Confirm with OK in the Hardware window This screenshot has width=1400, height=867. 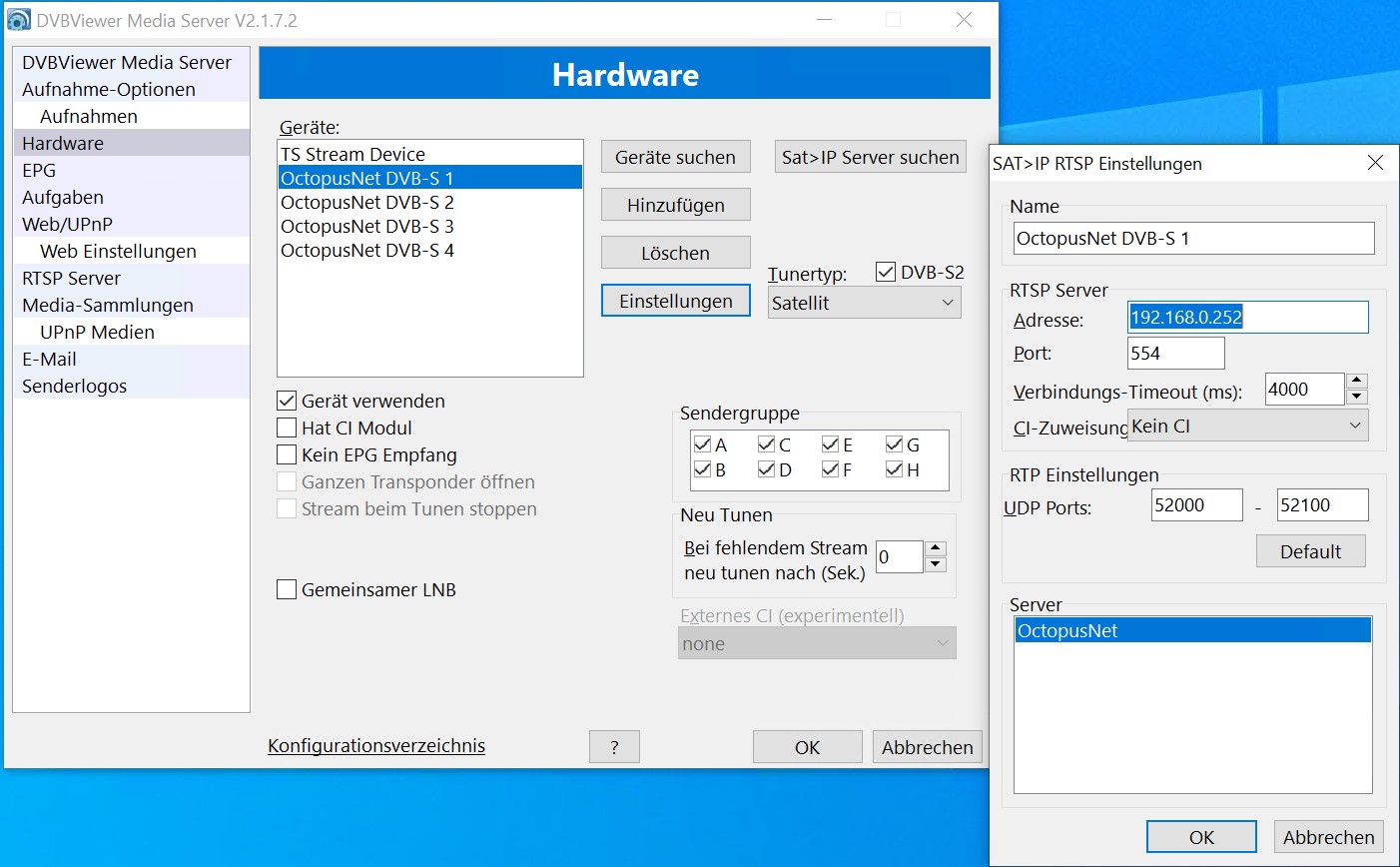[x=807, y=747]
